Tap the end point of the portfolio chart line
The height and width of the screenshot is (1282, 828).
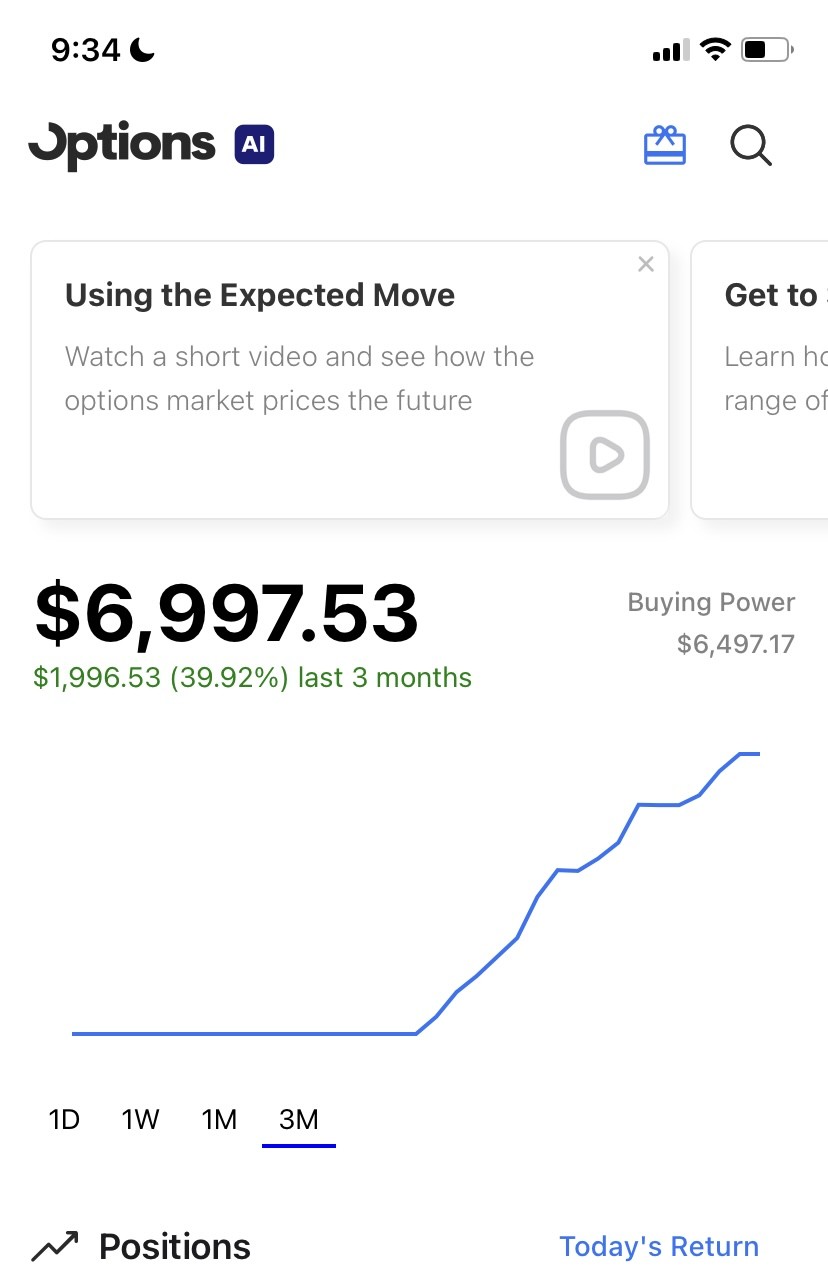click(759, 753)
